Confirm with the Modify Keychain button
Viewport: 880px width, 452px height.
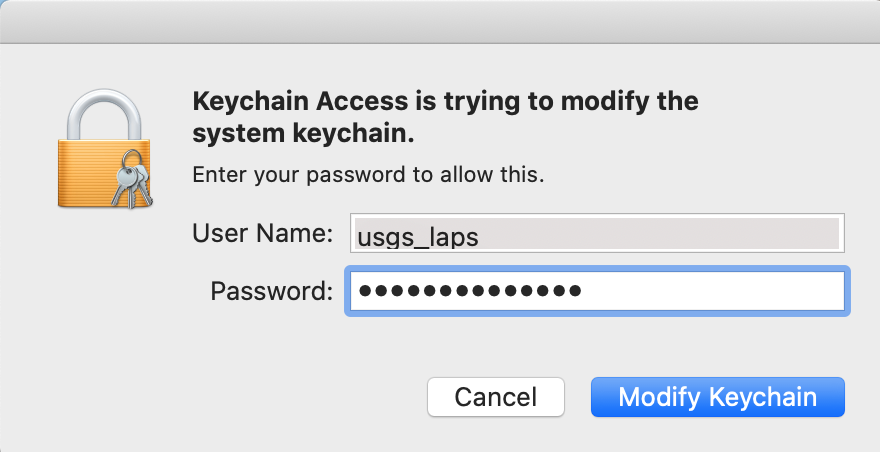(718, 397)
